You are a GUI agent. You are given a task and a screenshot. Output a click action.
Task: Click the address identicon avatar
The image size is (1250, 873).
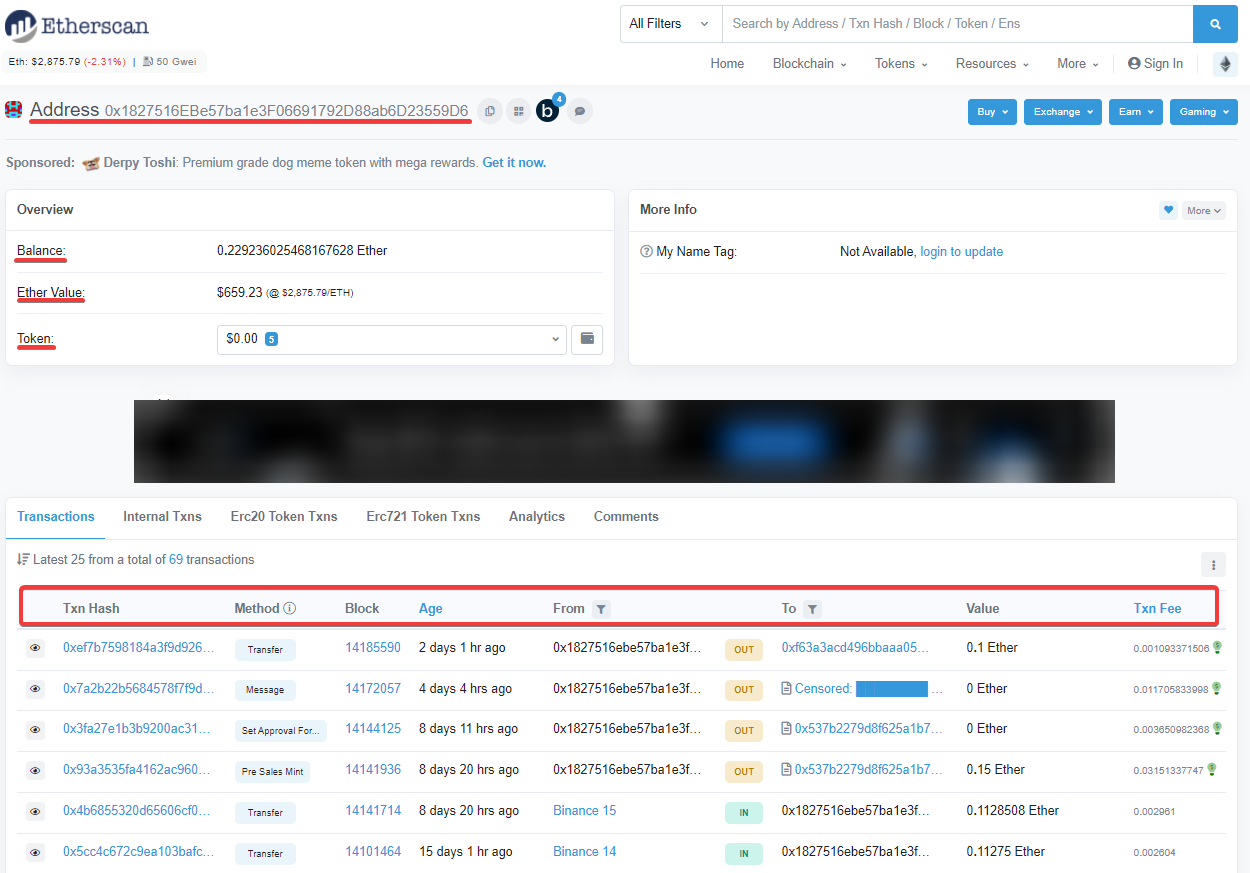(x=14, y=109)
